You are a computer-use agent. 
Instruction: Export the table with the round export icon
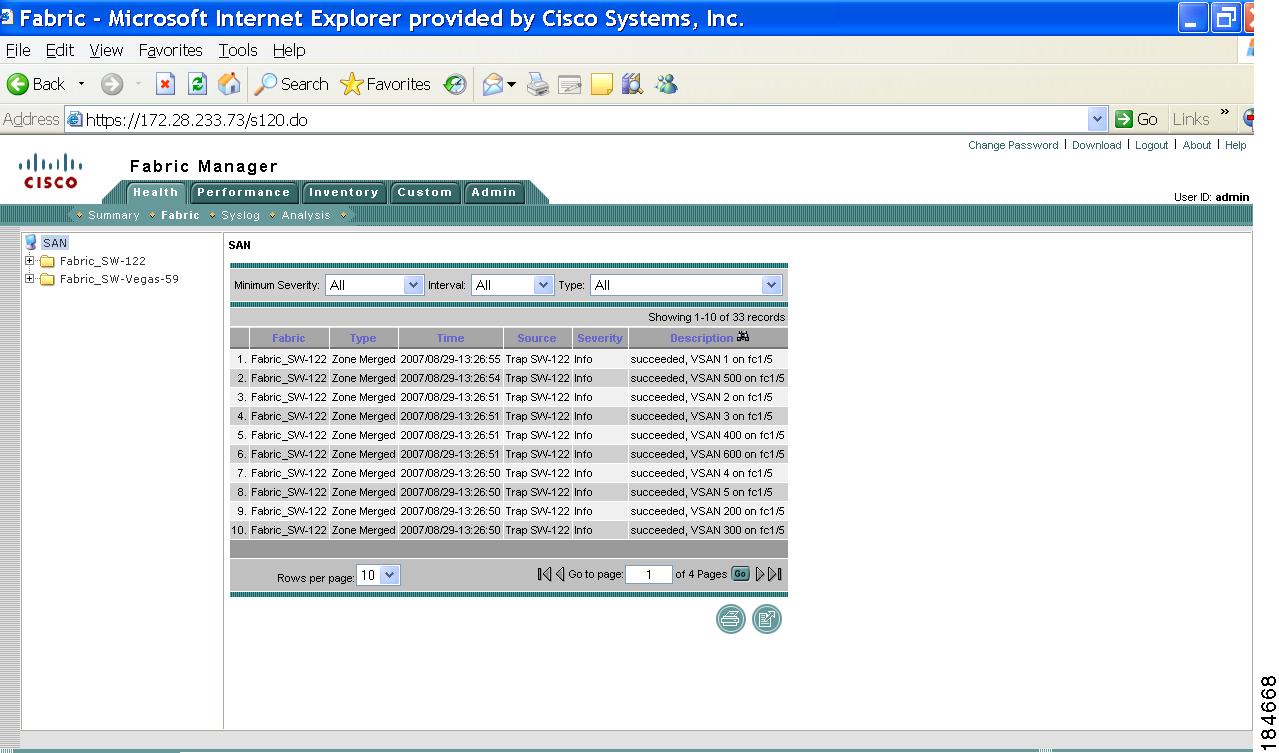[x=767, y=619]
